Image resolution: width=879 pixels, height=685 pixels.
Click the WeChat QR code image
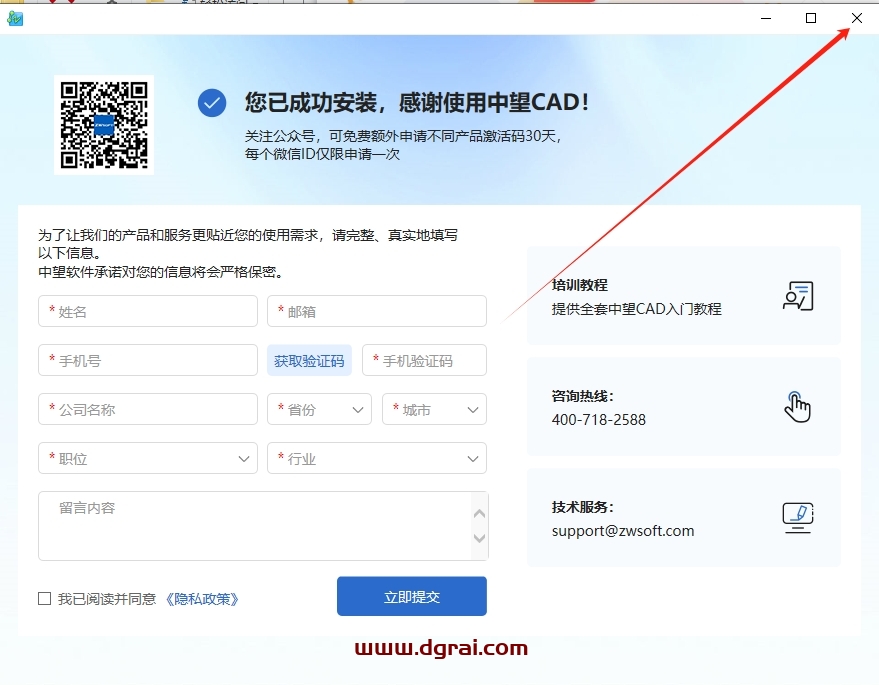coord(104,125)
